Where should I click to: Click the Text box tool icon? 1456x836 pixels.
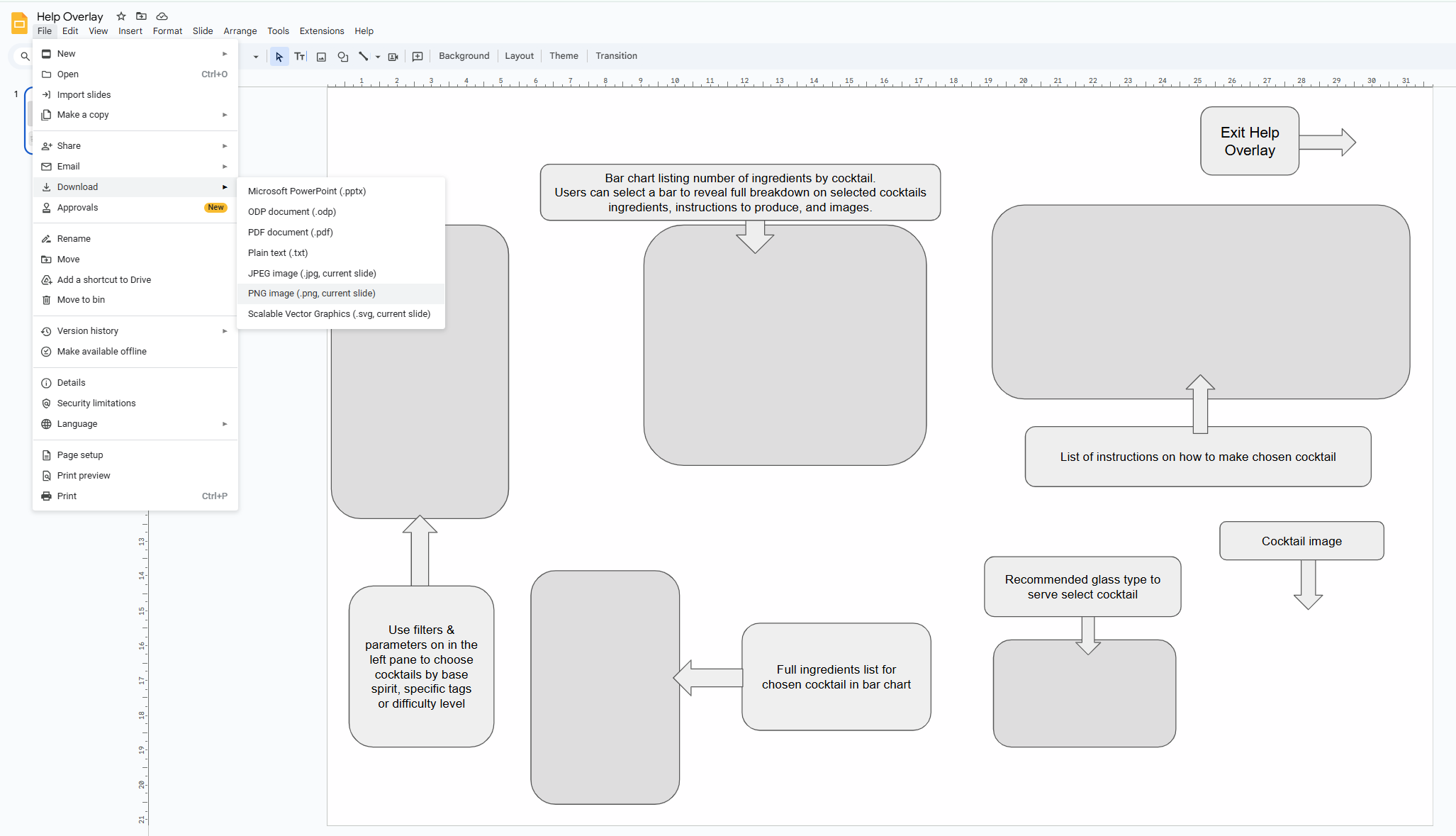[x=300, y=56]
